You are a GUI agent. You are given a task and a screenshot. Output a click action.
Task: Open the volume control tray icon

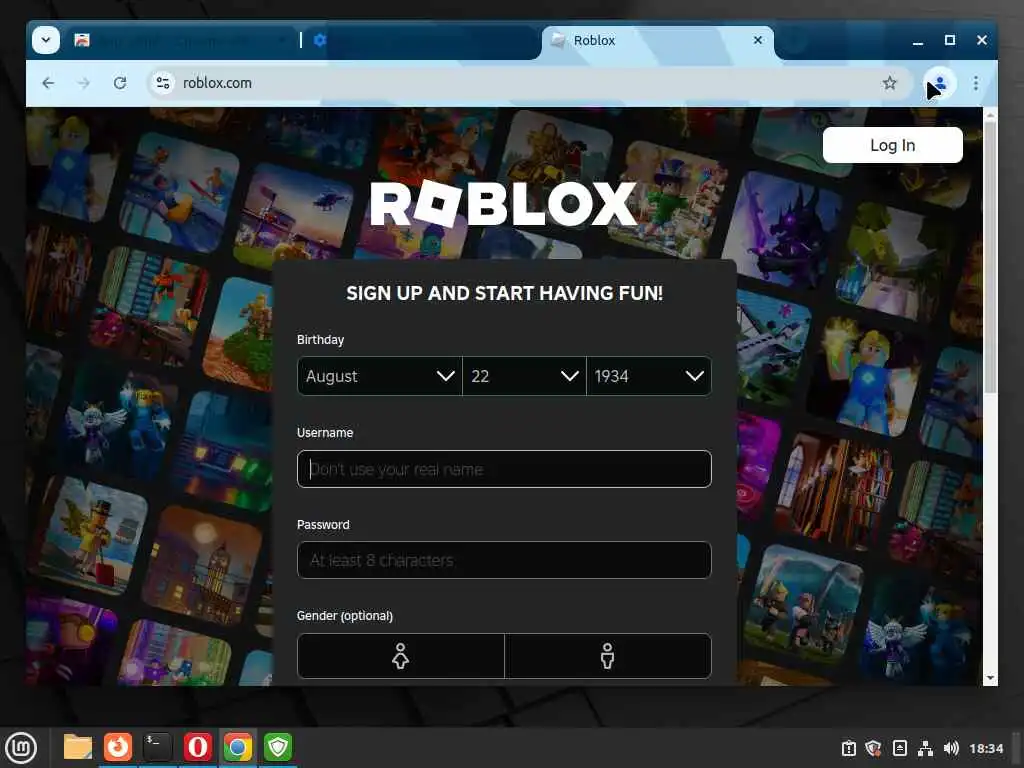click(951, 748)
